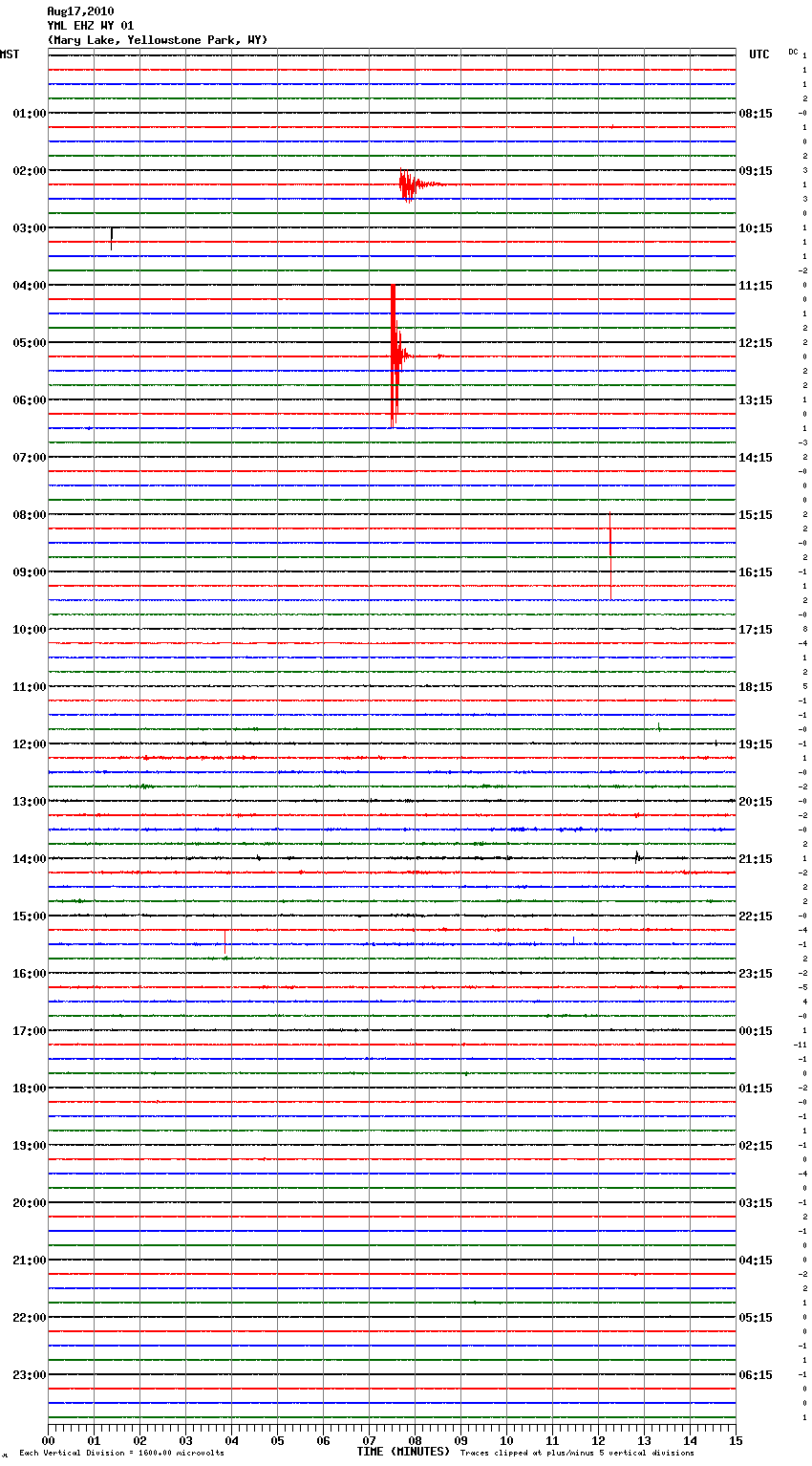Click the UTC column header

[759, 54]
